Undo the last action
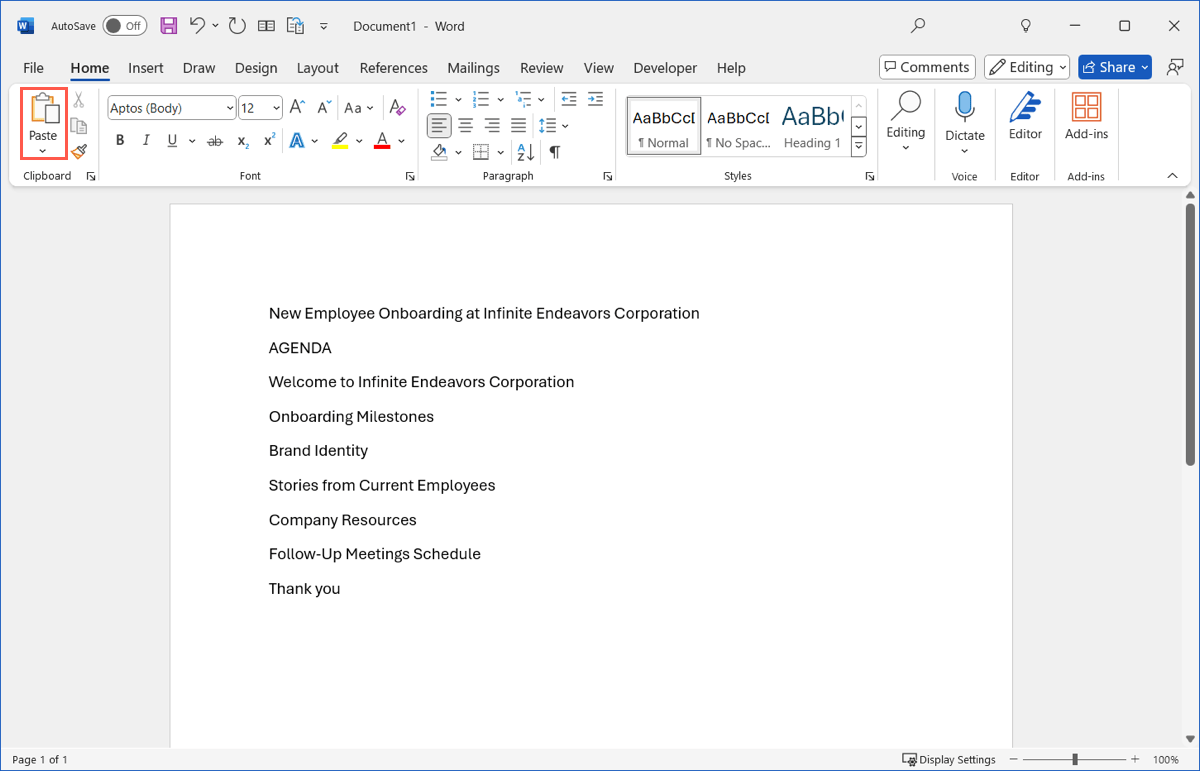Viewport: 1200px width, 771px height. click(198, 26)
